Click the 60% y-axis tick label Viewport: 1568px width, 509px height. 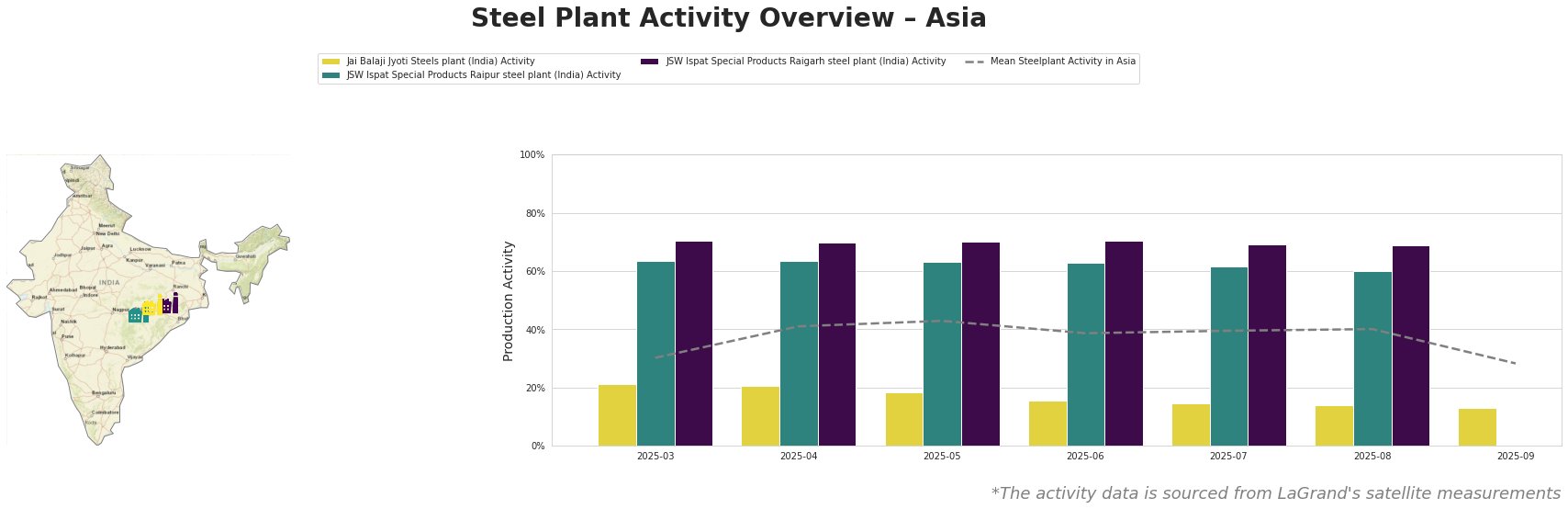pos(534,272)
